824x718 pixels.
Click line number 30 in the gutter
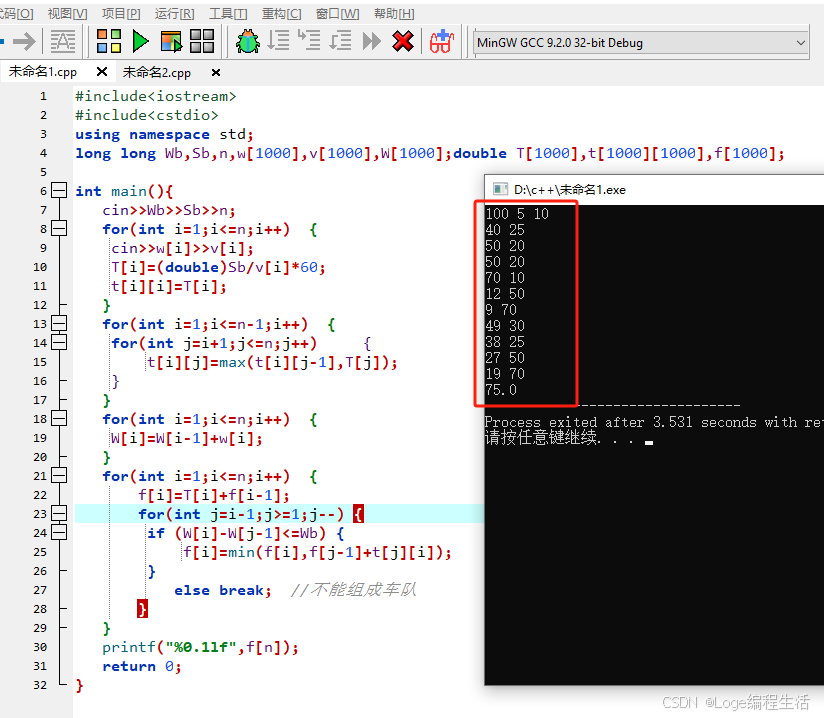pos(40,647)
